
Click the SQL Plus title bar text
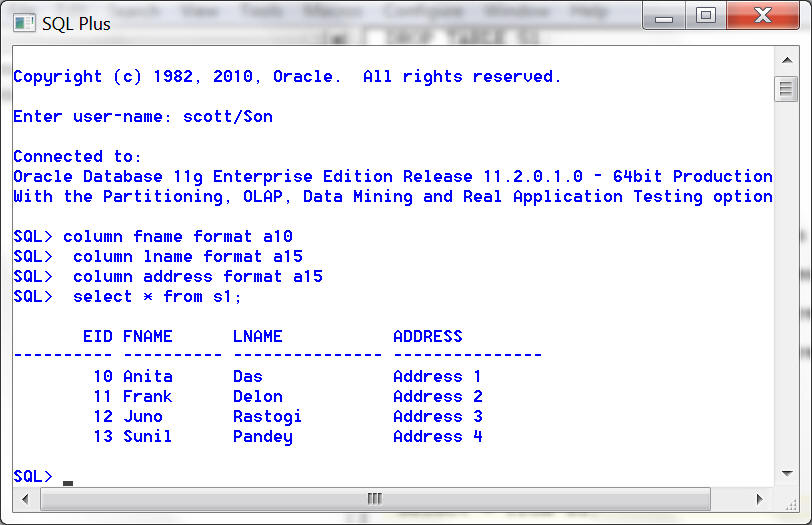click(x=76, y=22)
